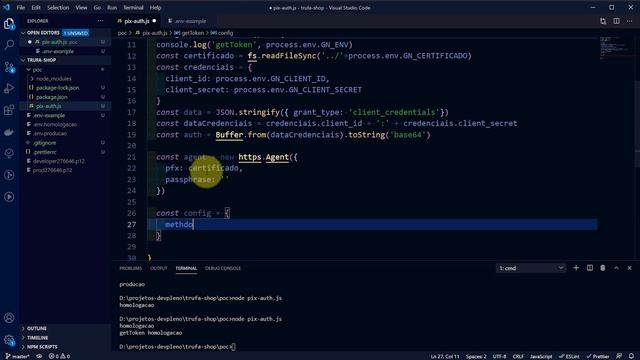The image size is (640, 360).
Task: Open .gitignore file in explorer
Action: [45, 143]
